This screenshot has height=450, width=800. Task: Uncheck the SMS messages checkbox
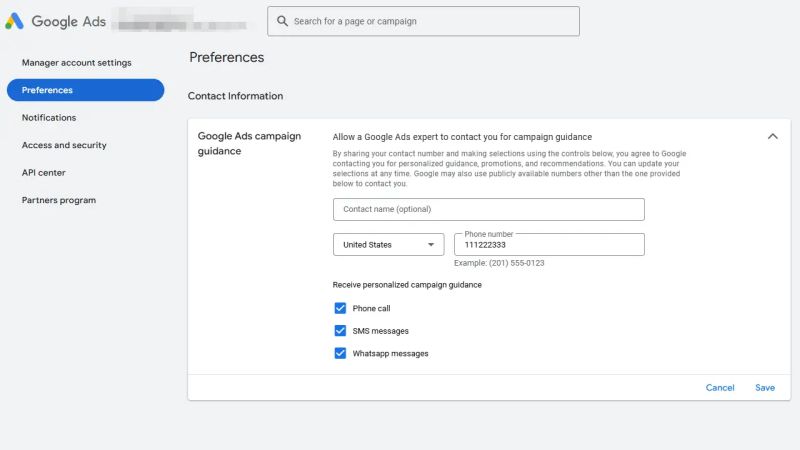click(x=340, y=331)
